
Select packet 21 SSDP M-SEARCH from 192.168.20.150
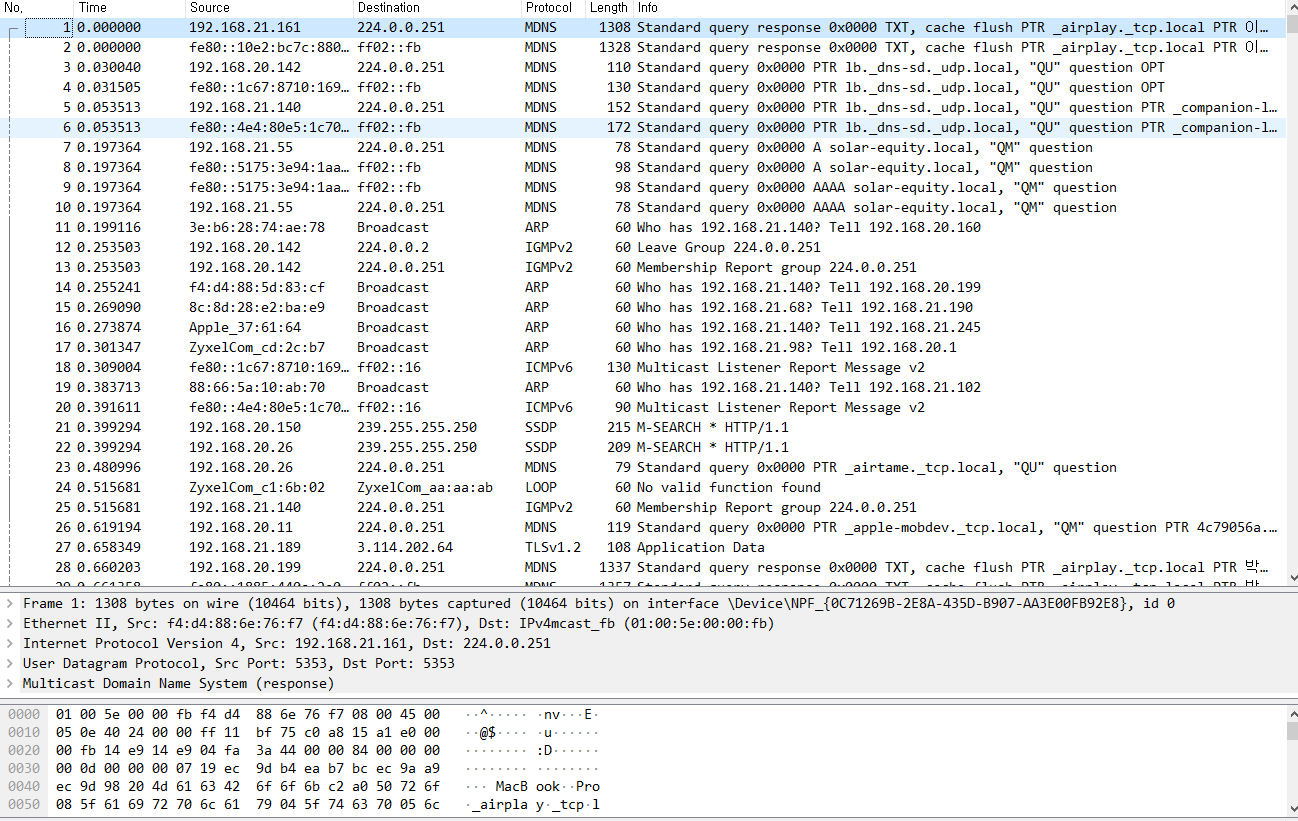643,427
